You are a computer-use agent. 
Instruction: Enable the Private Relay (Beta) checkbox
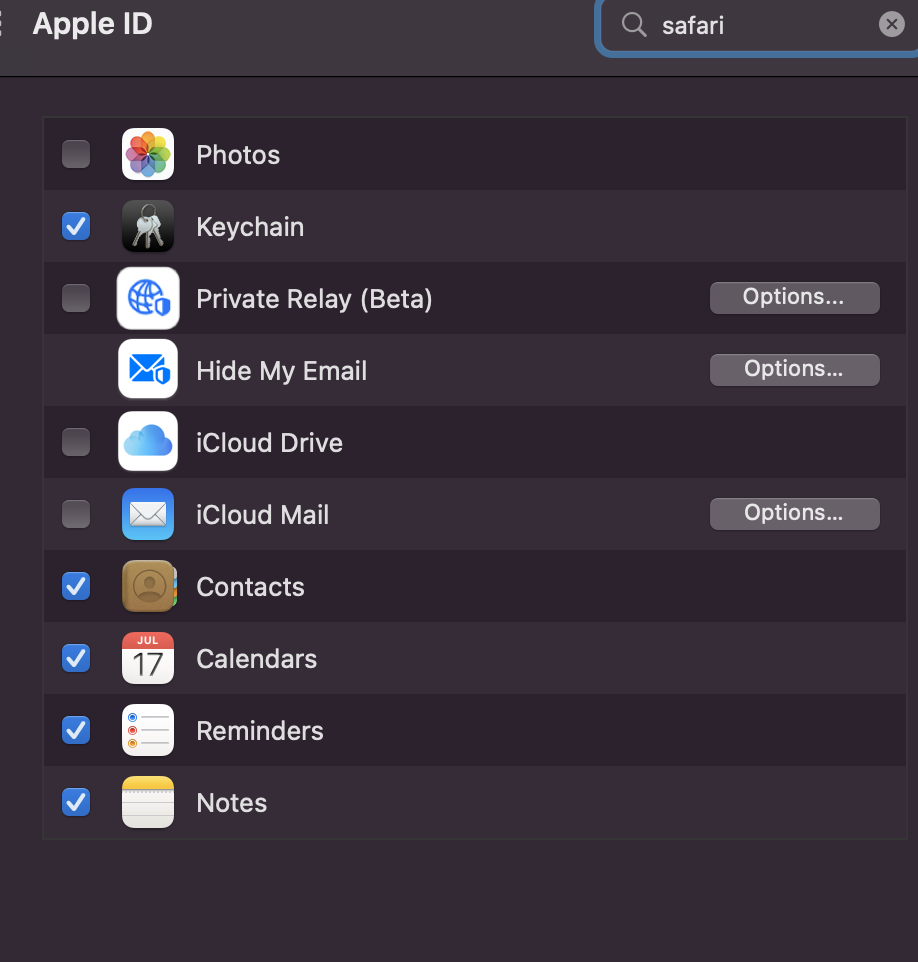76,298
